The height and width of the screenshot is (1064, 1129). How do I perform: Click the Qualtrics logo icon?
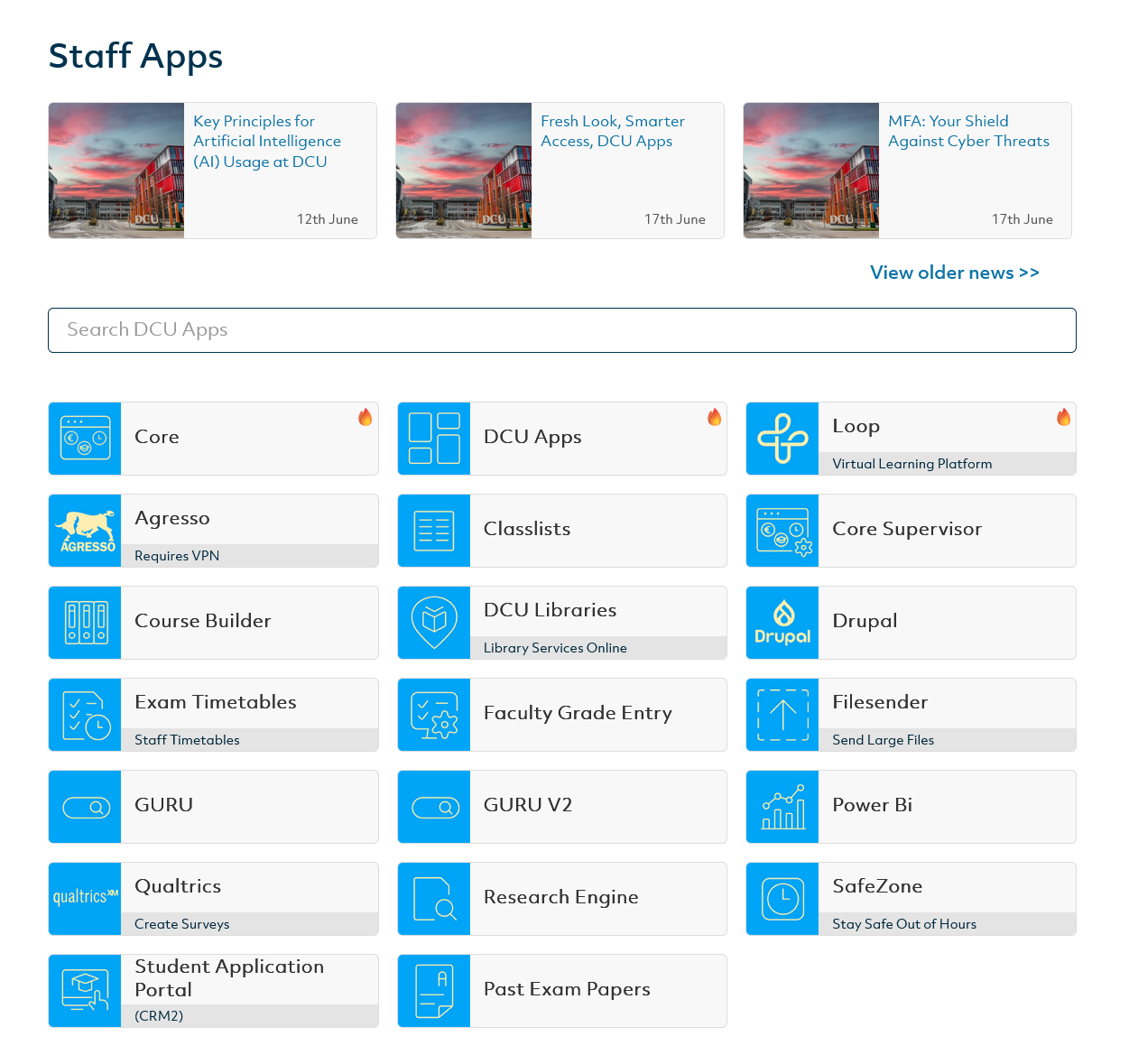[85, 899]
